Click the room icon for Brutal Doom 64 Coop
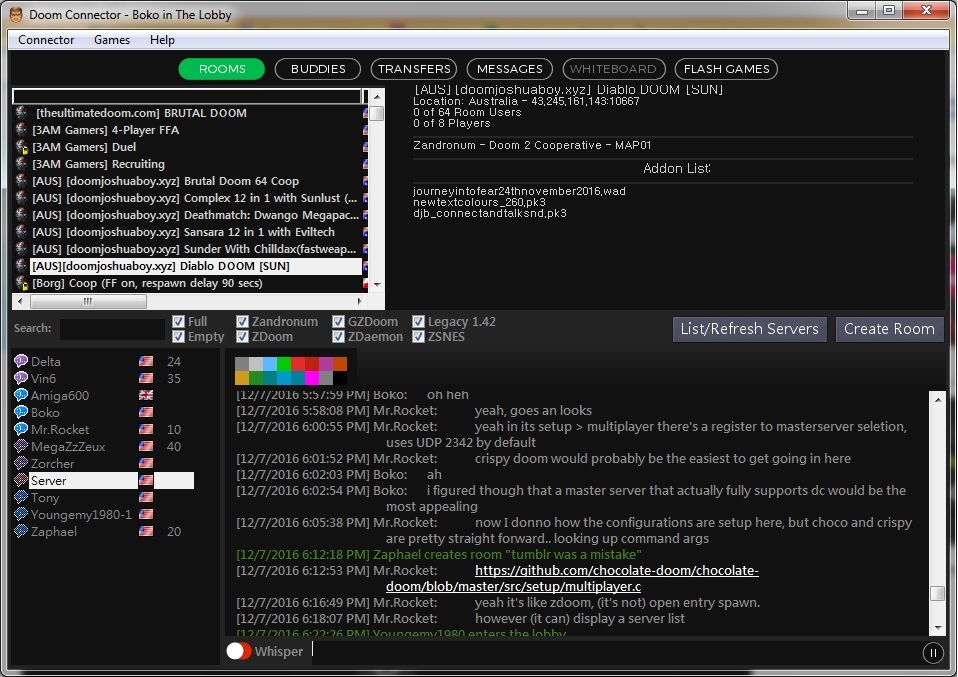 pyautogui.click(x=21, y=181)
